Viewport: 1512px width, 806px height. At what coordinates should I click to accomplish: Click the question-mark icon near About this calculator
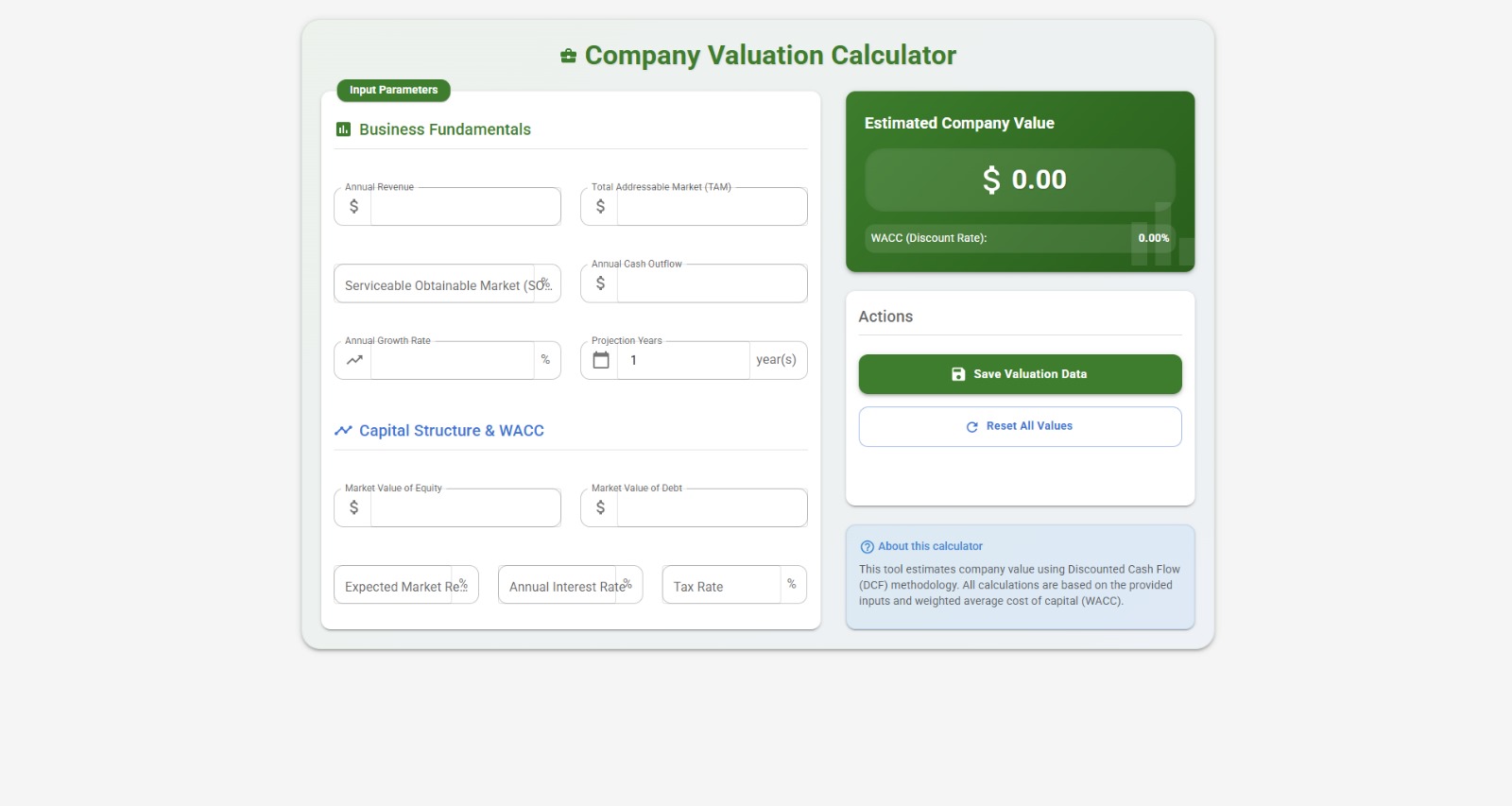[867, 547]
